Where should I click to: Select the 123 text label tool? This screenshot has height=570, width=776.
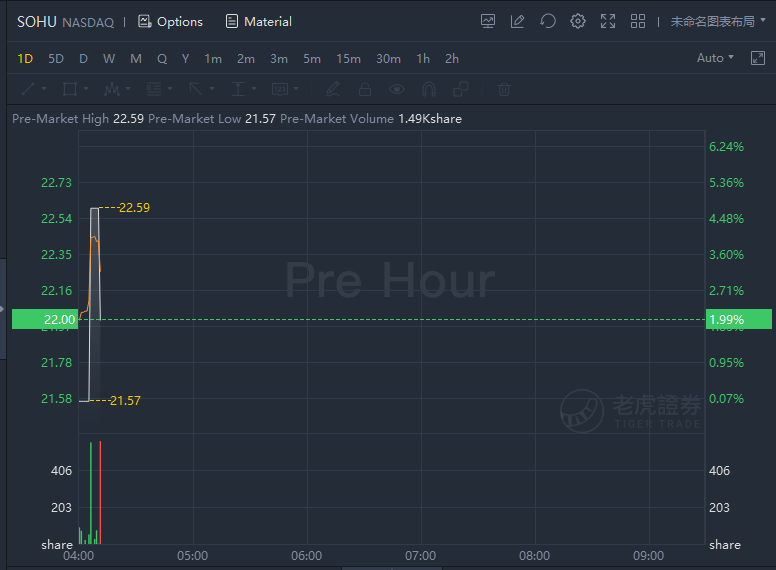pyautogui.click(x=280, y=89)
